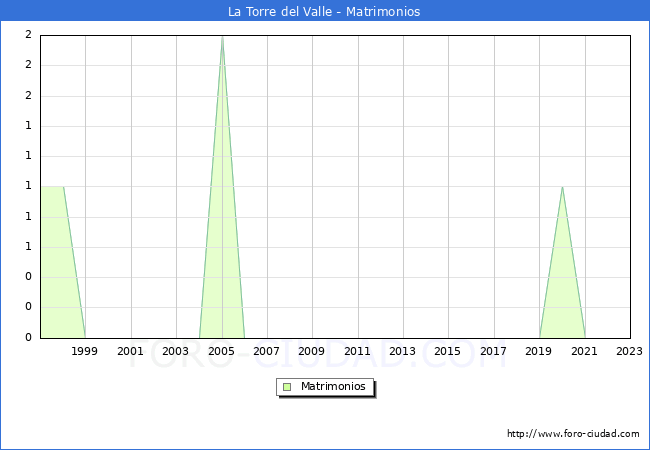Select the 2023 x-axis year label
The height and width of the screenshot is (450, 650).
[630, 351]
